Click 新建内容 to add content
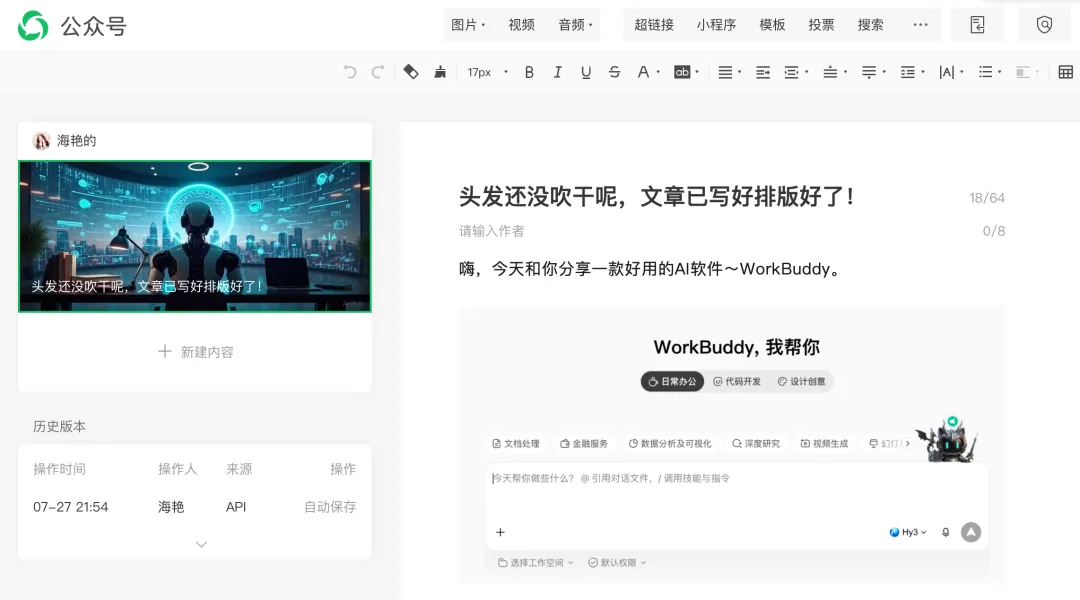 (x=196, y=352)
